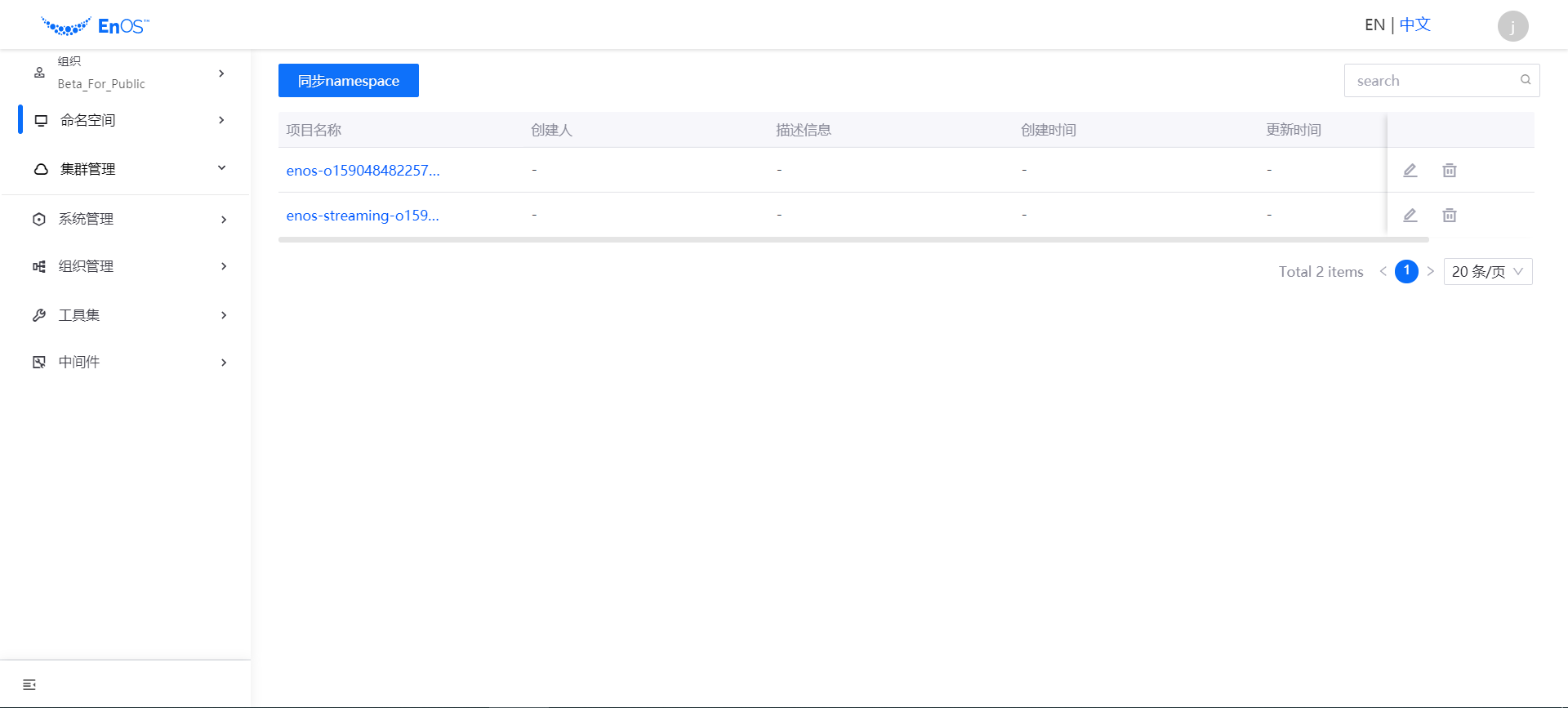The height and width of the screenshot is (708, 1568).
Task: Click the 系统管理 hexagon icon
Action: 39,219
